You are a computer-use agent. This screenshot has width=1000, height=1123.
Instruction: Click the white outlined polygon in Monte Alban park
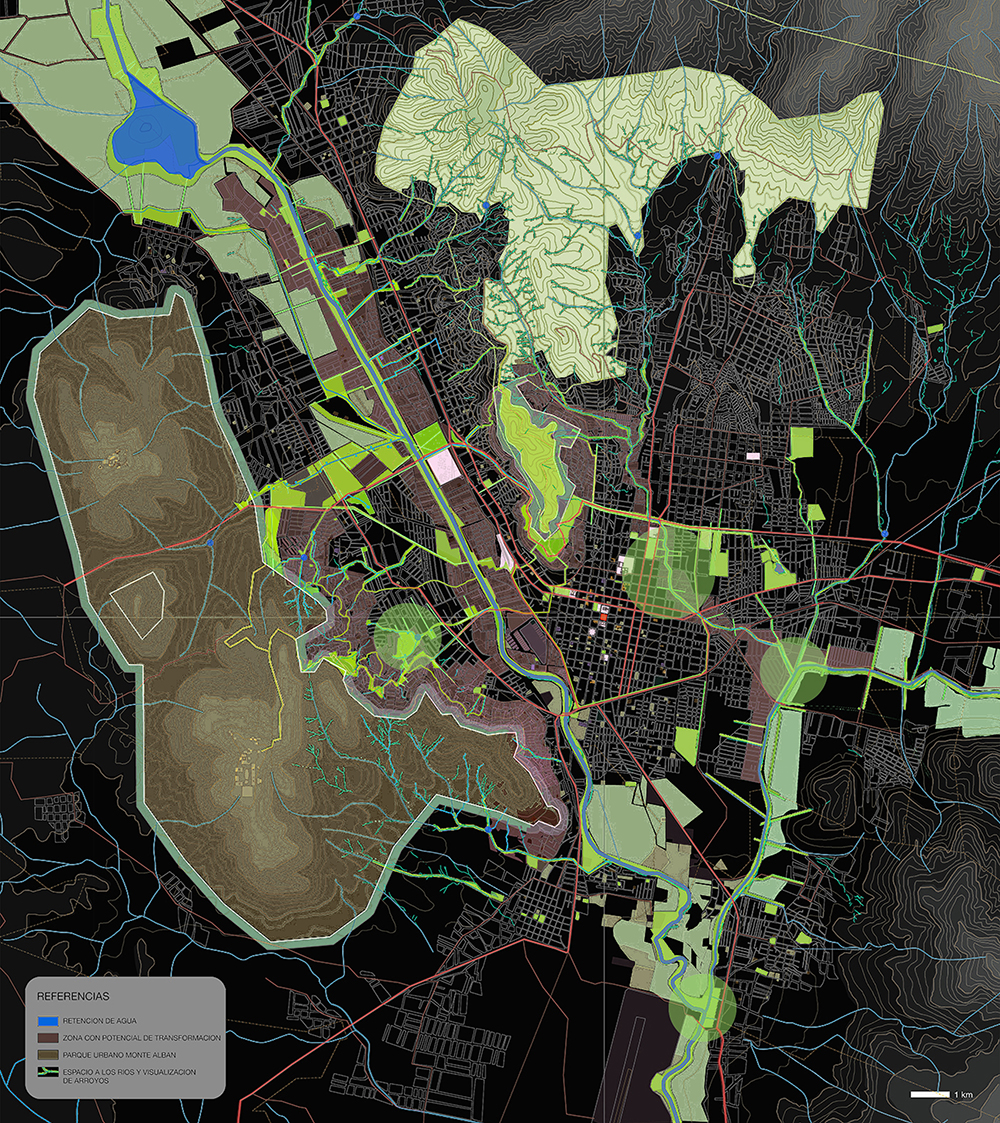pos(138,605)
